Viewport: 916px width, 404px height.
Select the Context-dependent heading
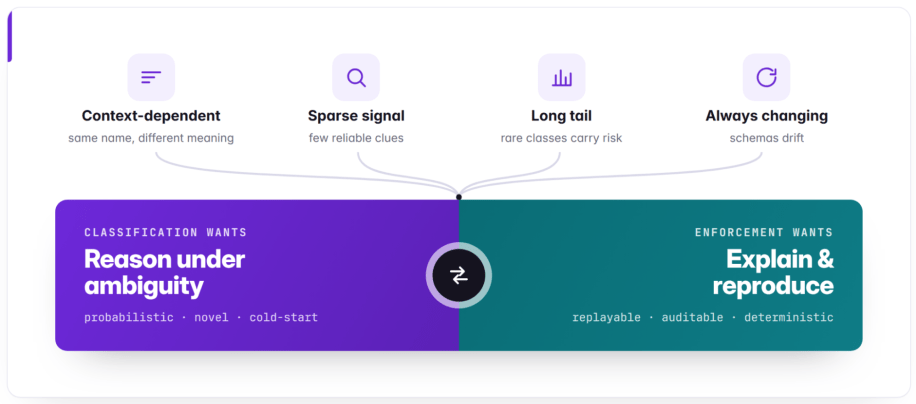[x=151, y=116]
